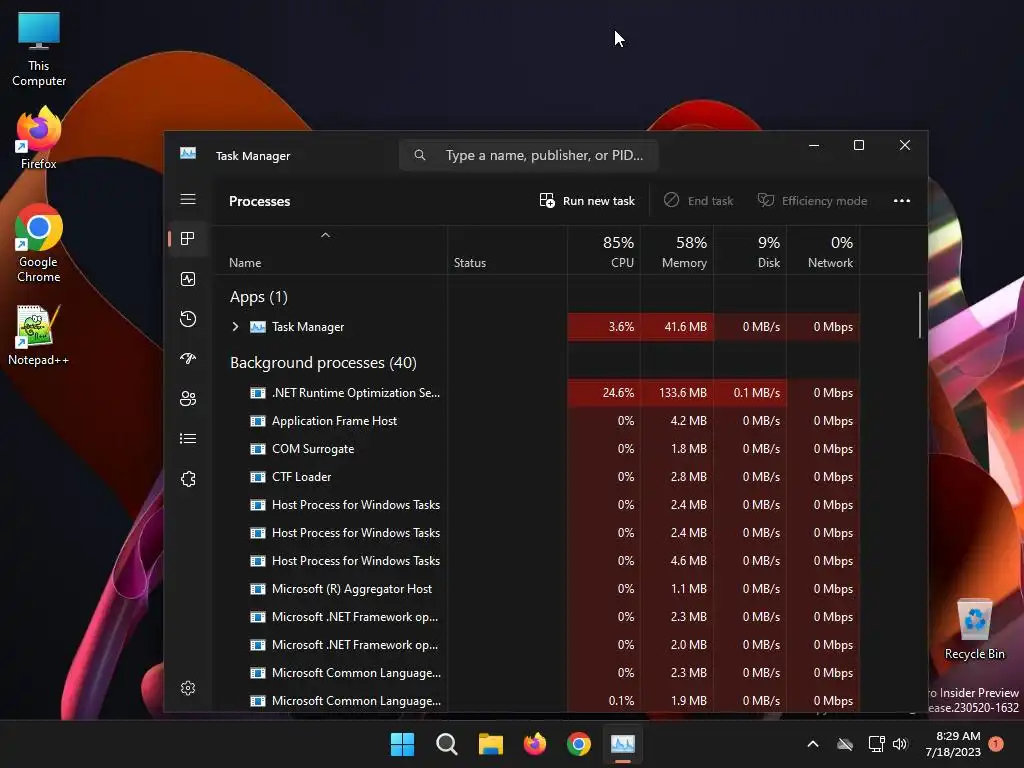Click the Task Manager process icon in Apps
Screen dimensions: 1024x768
(x=258, y=327)
